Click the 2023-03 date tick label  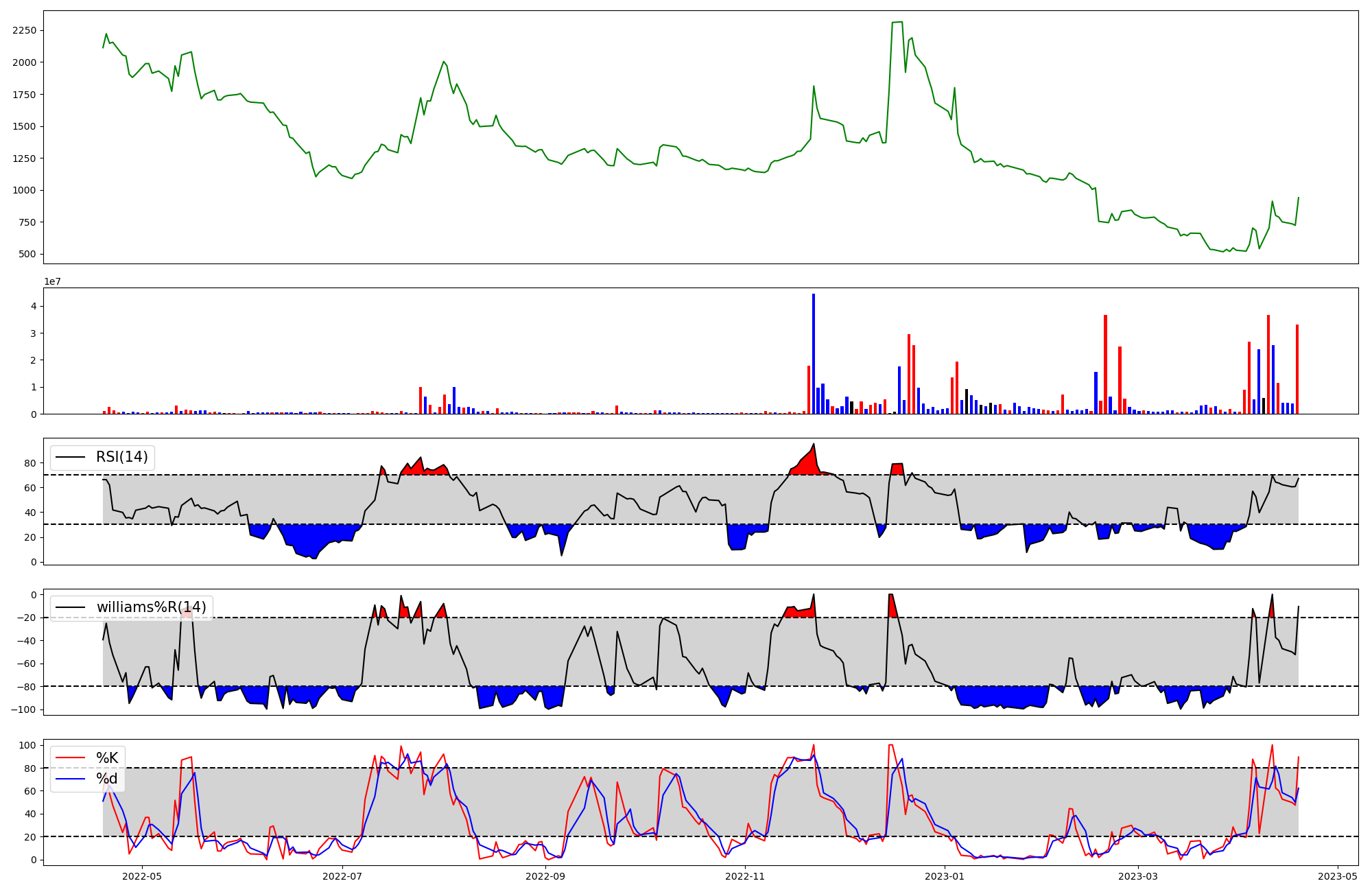[x=1139, y=876]
